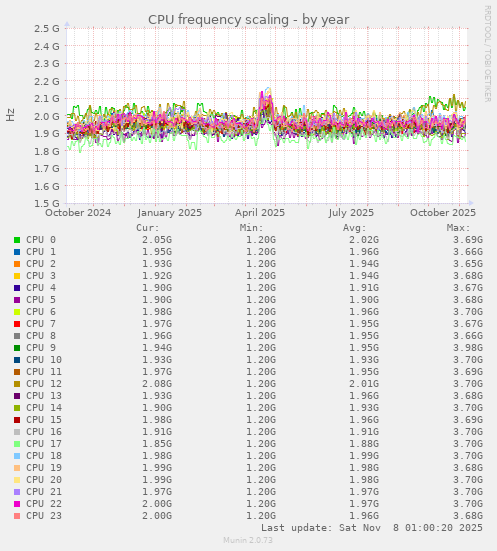Click CPU 9 max value 3.98G
This screenshot has height=551, width=497.
pyautogui.click(x=468, y=348)
